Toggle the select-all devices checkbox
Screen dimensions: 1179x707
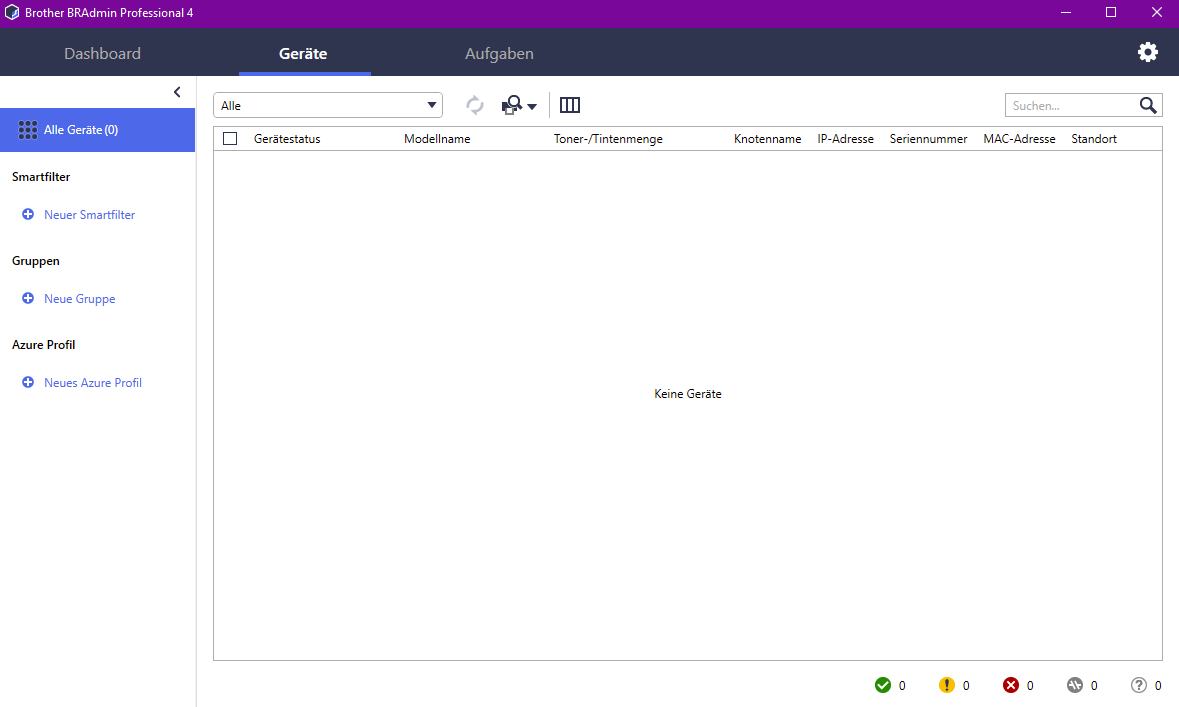pos(230,138)
